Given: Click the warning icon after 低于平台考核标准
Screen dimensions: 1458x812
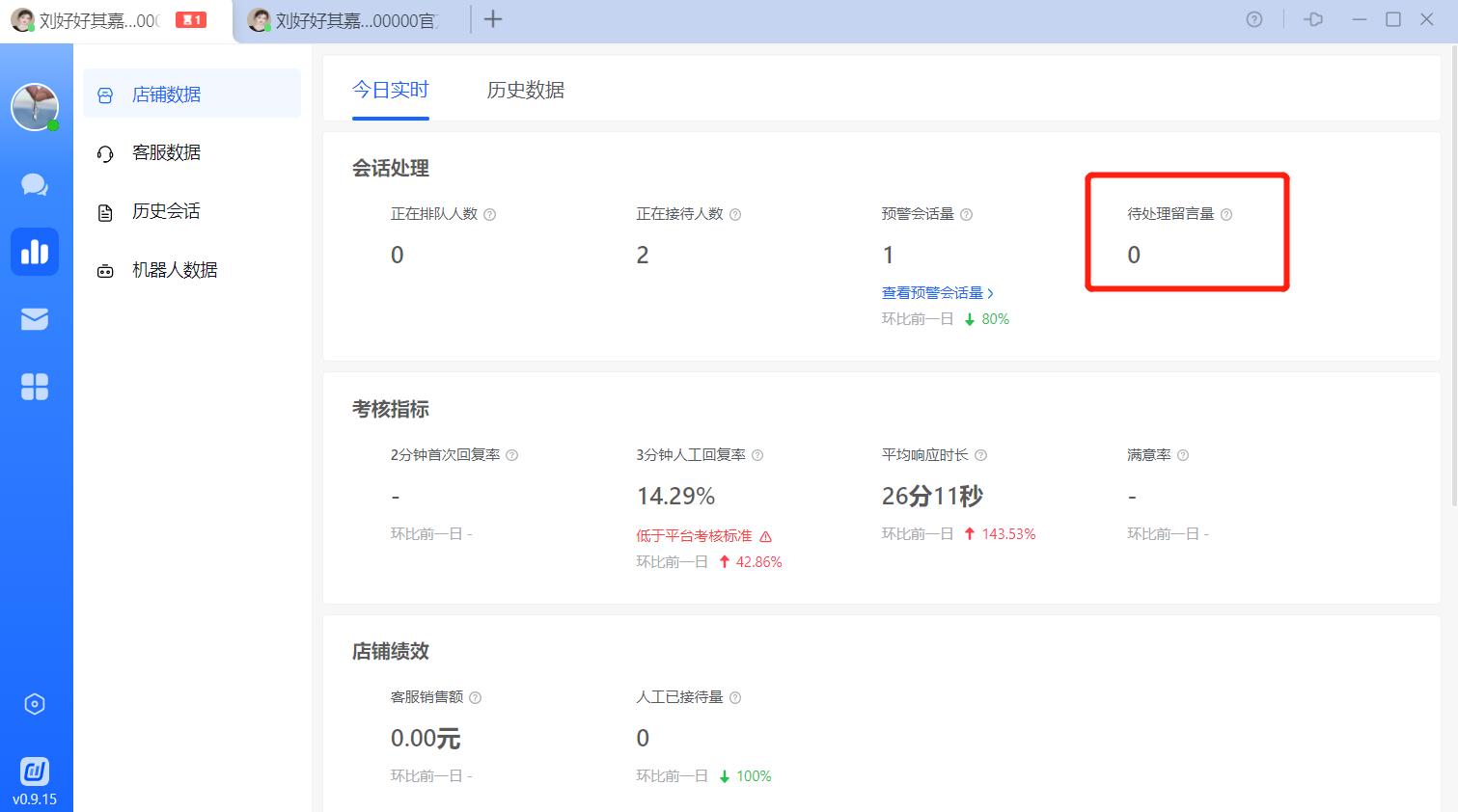Looking at the screenshot, I should point(766,536).
